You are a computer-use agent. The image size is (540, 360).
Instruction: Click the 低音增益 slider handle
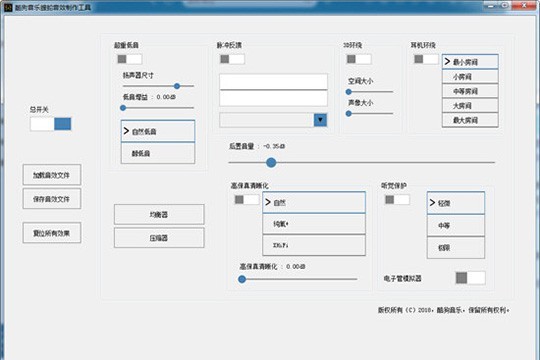(x=123, y=108)
